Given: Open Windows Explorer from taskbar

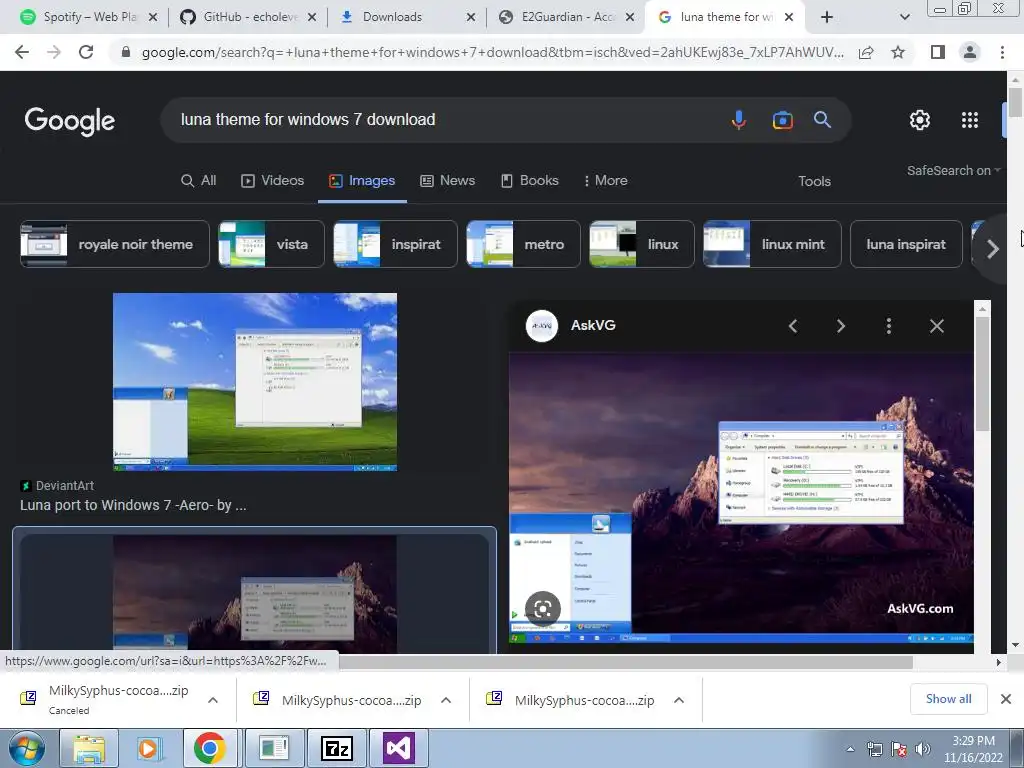Looking at the screenshot, I should [x=89, y=748].
